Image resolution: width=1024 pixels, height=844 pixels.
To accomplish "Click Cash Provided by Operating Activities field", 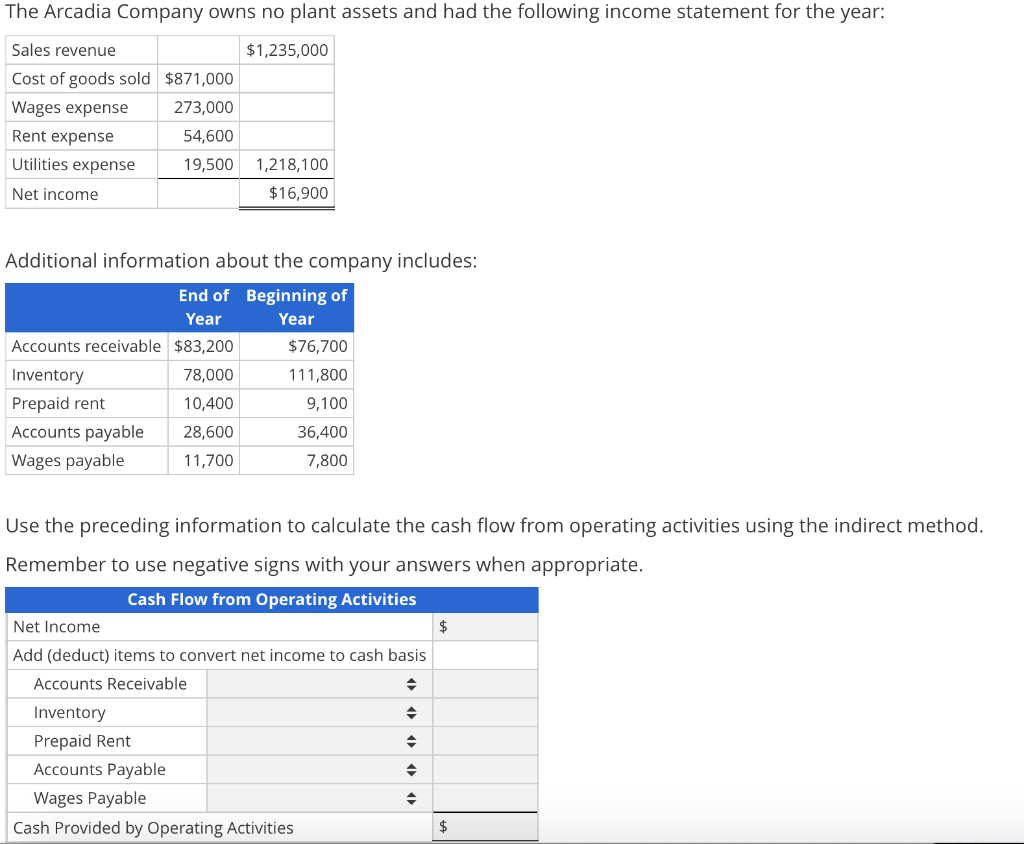I will pyautogui.click(x=485, y=827).
